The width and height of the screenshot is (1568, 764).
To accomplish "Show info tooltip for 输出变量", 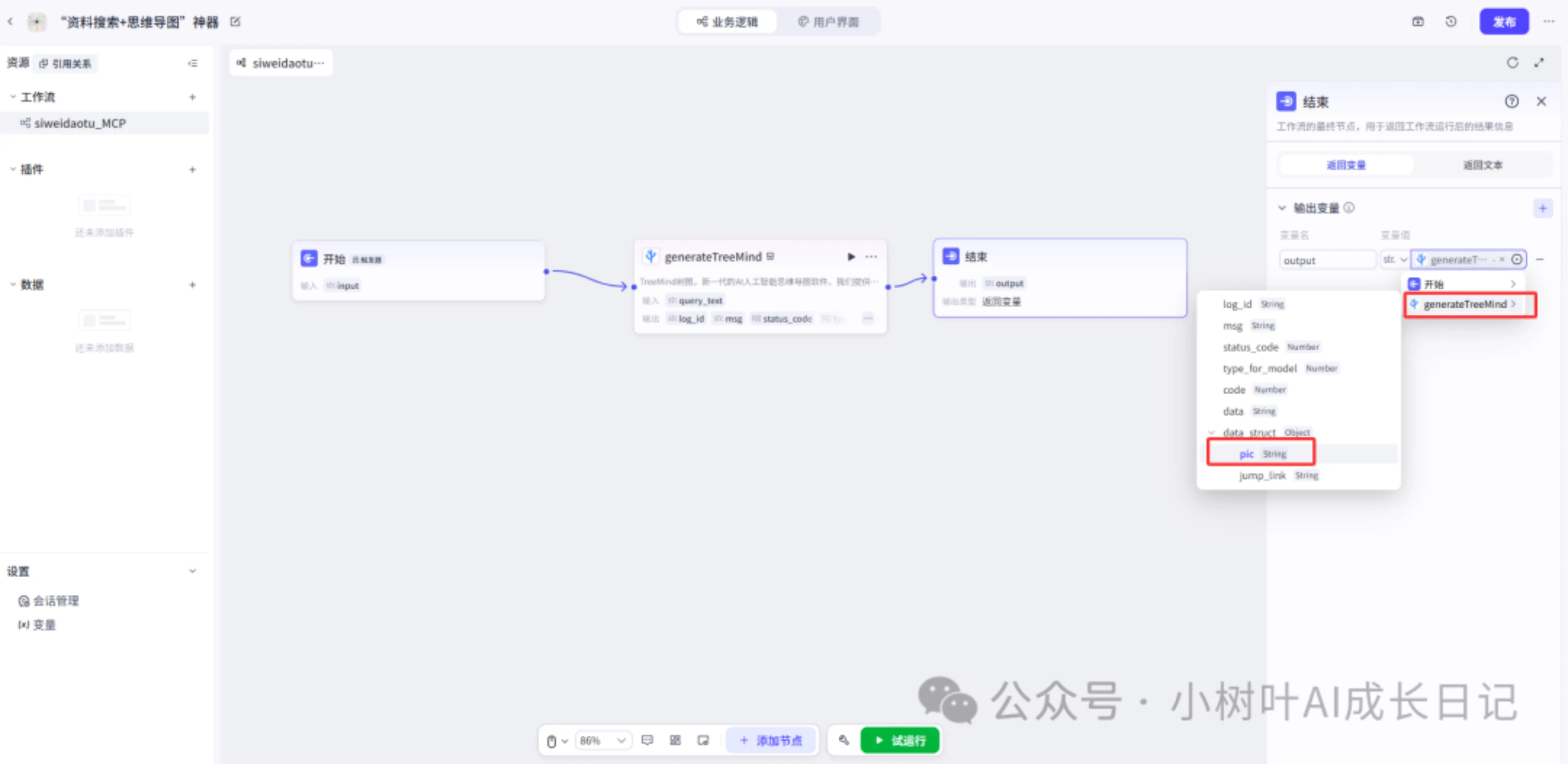I will tap(1349, 208).
